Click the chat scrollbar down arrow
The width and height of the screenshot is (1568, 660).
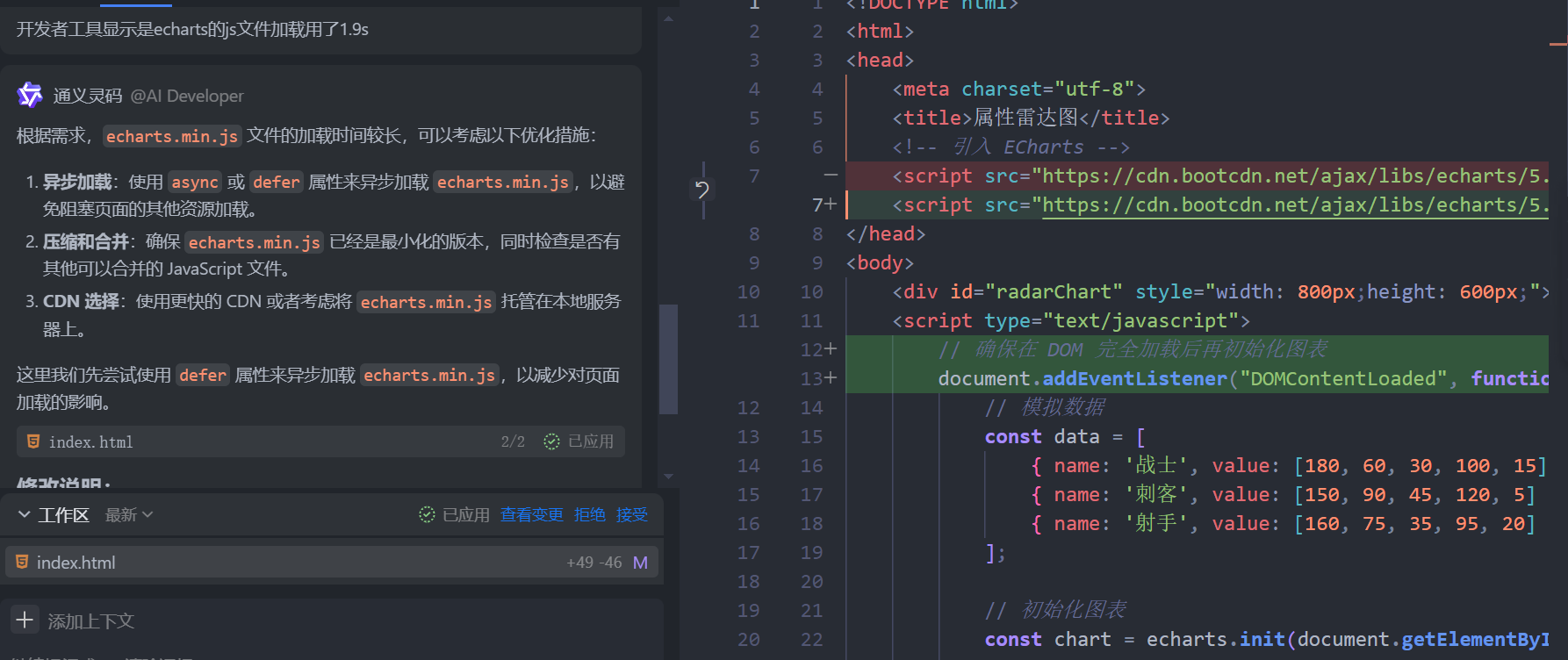click(669, 477)
